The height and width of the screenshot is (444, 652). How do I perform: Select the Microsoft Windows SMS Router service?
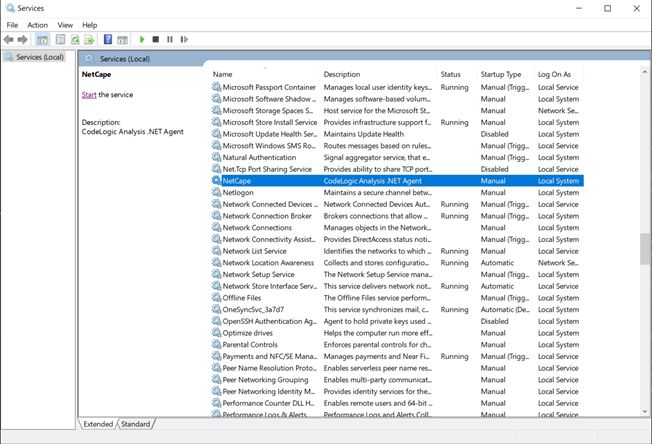click(x=397, y=146)
